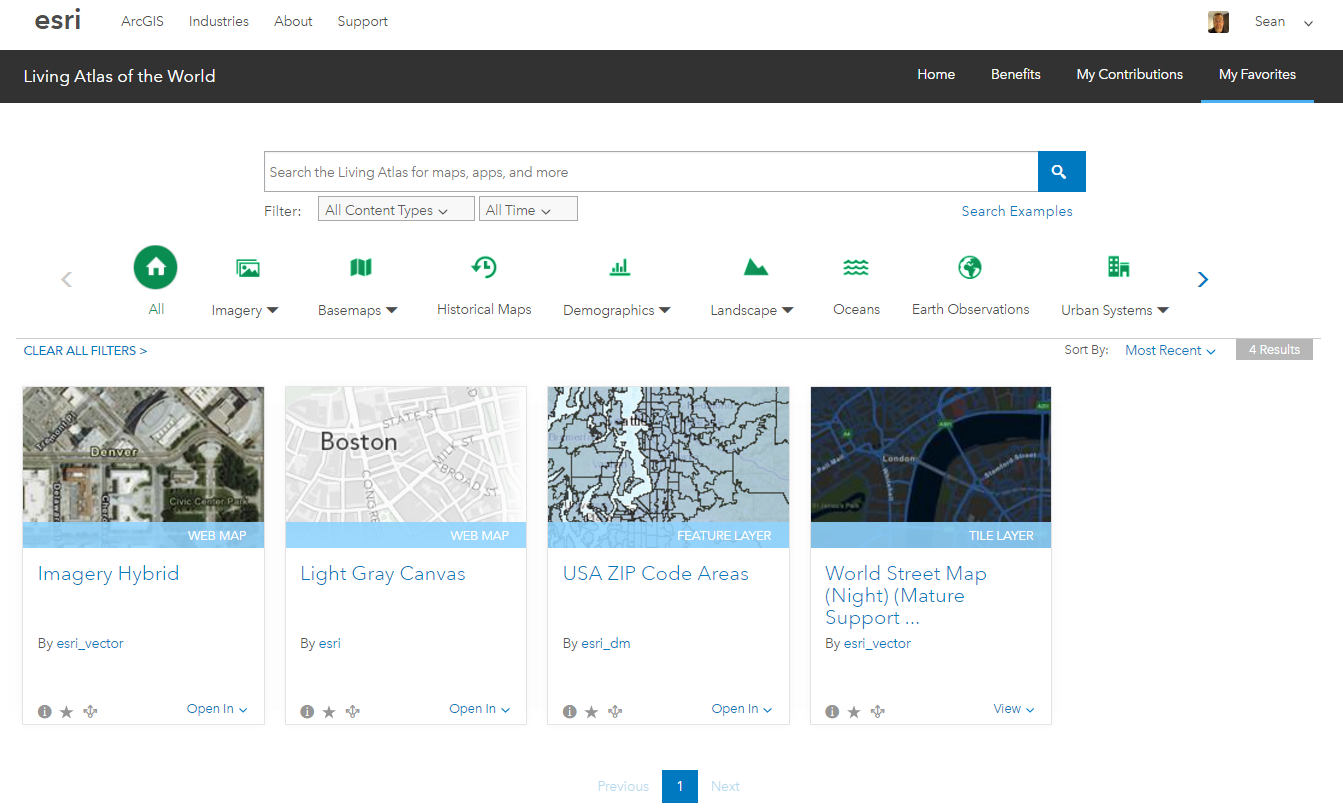
Task: Select the Oceans waves icon
Action: pyautogui.click(x=856, y=267)
